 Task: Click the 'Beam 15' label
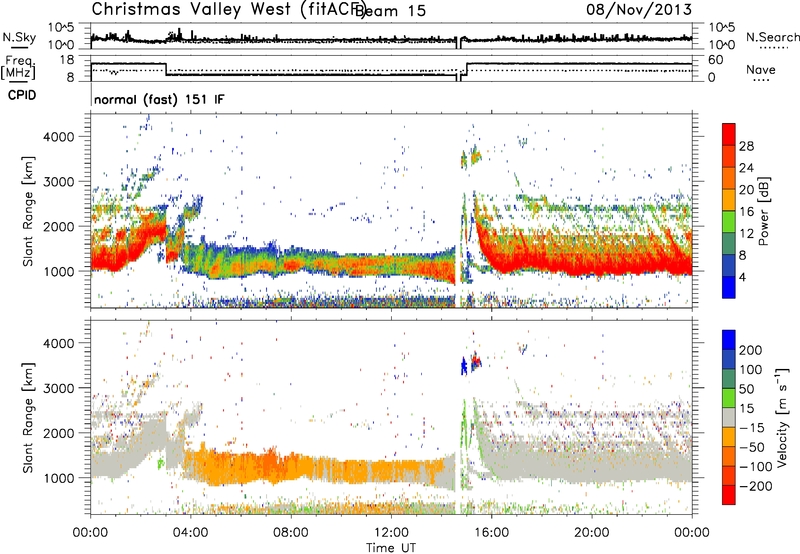(390, 11)
